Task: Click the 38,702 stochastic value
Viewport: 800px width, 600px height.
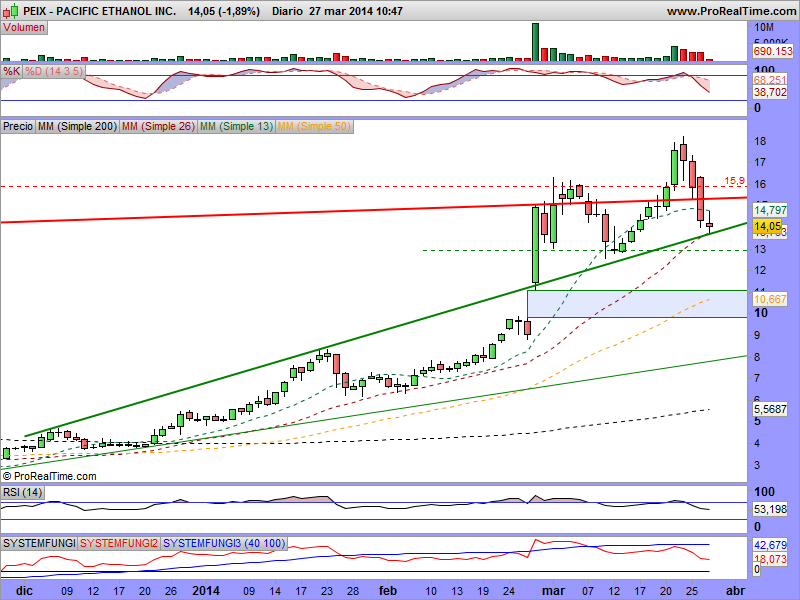Action: tap(770, 92)
